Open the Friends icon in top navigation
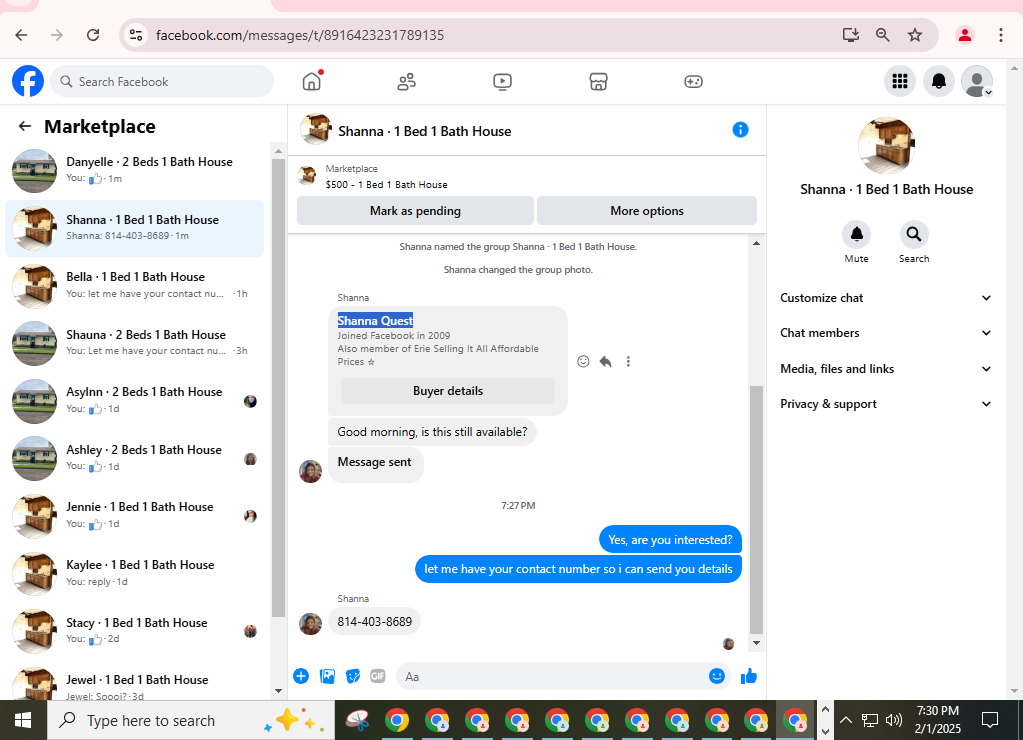This screenshot has height=740, width=1023. tap(406, 82)
